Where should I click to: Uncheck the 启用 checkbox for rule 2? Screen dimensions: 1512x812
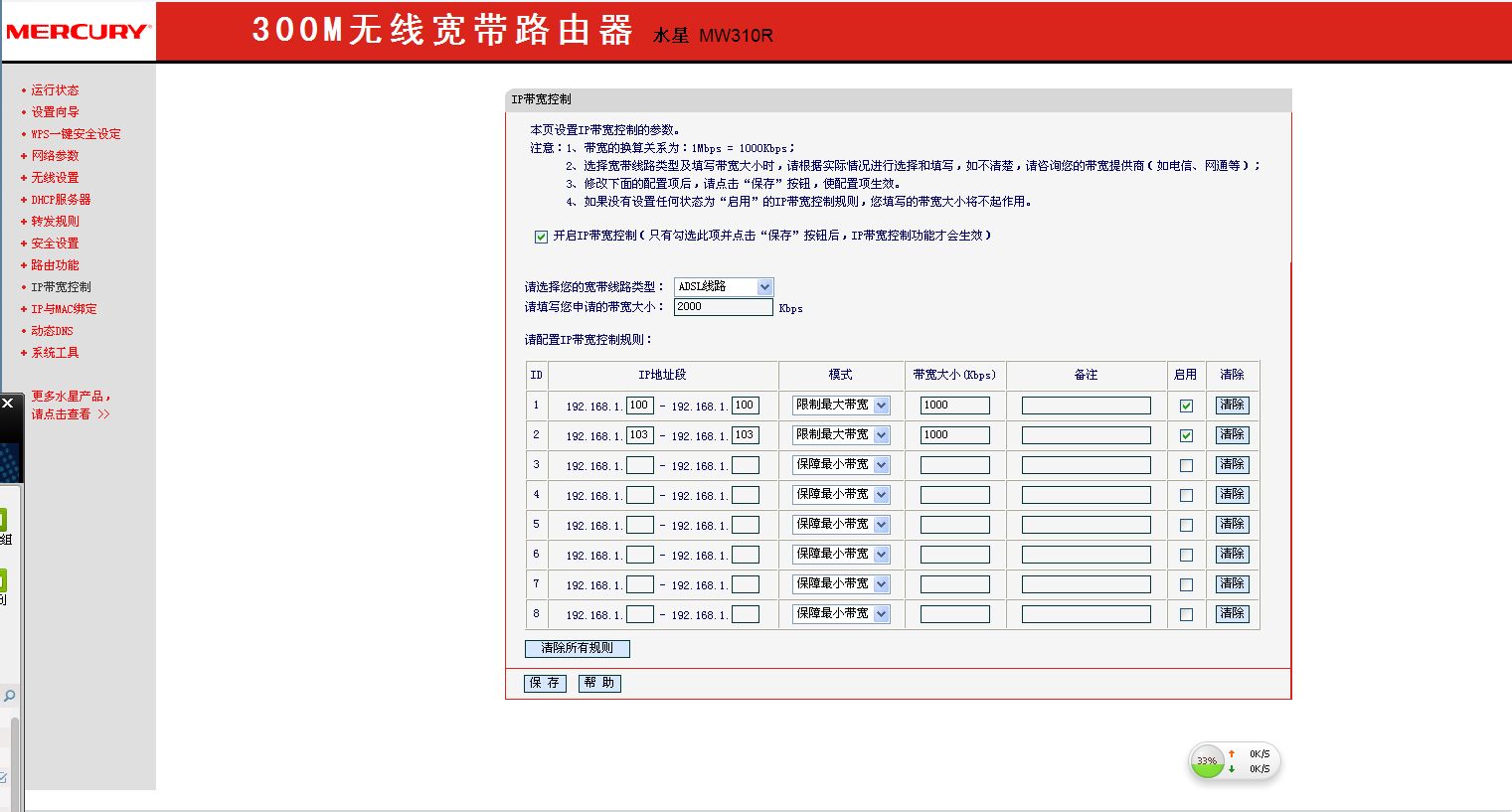pos(1186,435)
